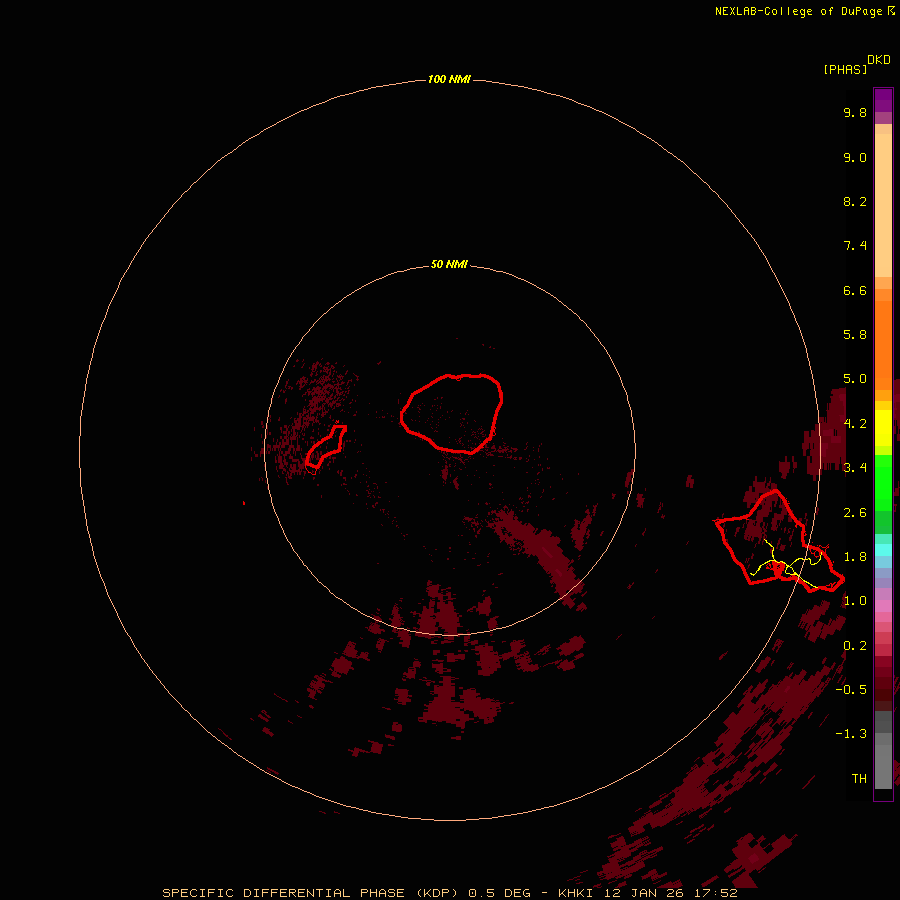
Task: Select the 5.0 color scale value
Action: (x=855, y=379)
